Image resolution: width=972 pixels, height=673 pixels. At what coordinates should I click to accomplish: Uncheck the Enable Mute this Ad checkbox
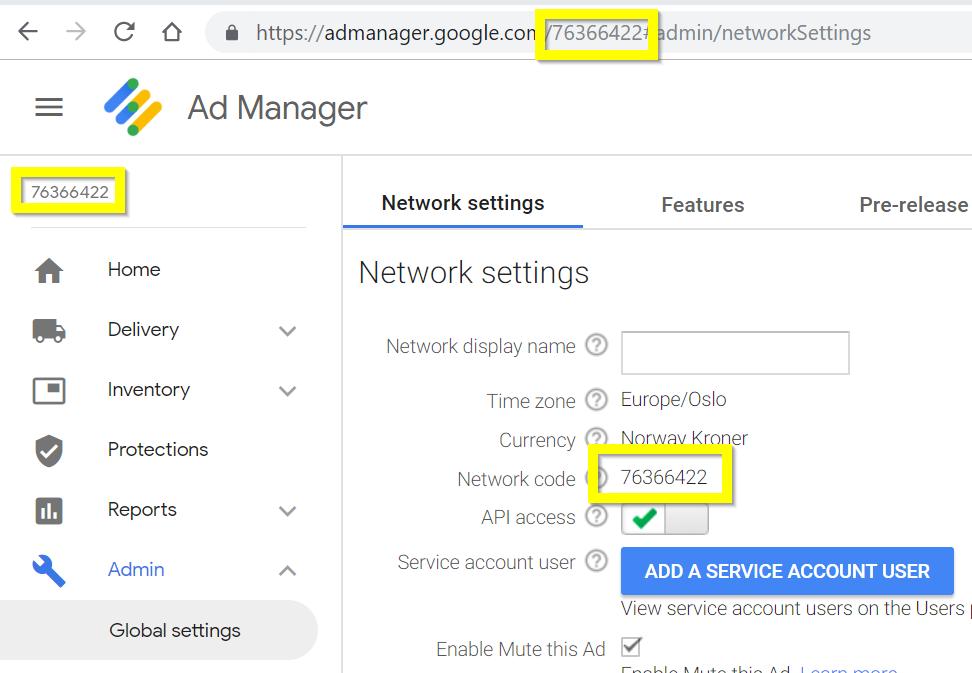[x=631, y=647]
